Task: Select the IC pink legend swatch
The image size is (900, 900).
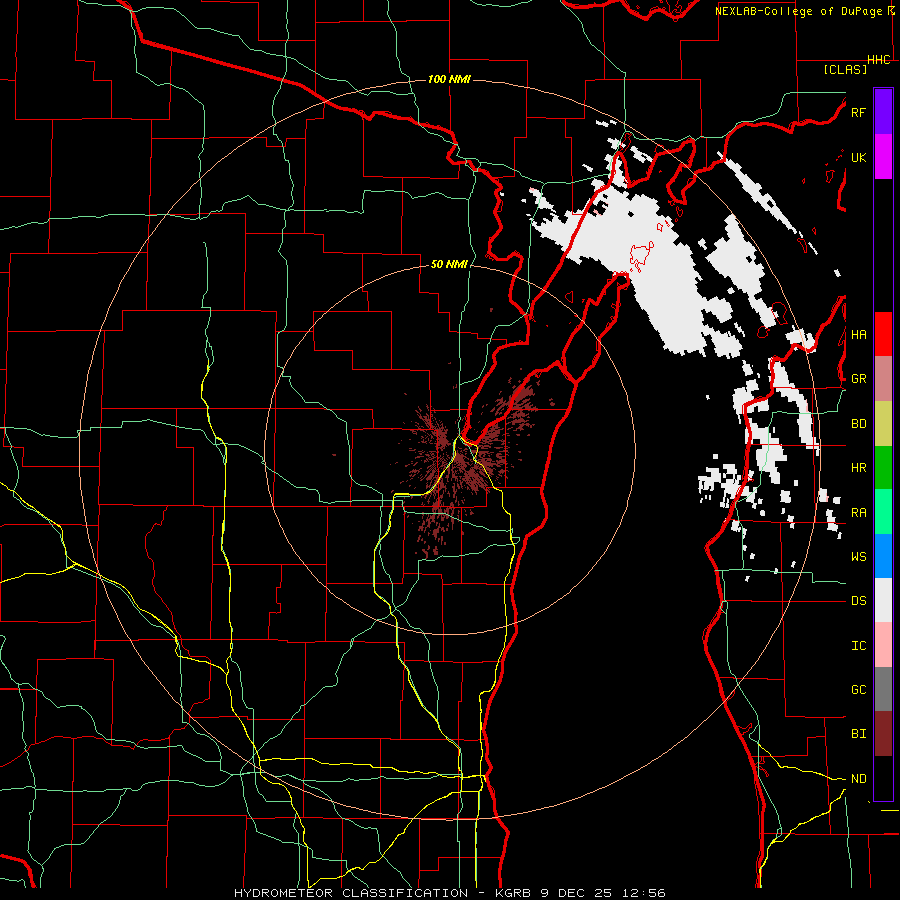Action: pyautogui.click(x=883, y=645)
